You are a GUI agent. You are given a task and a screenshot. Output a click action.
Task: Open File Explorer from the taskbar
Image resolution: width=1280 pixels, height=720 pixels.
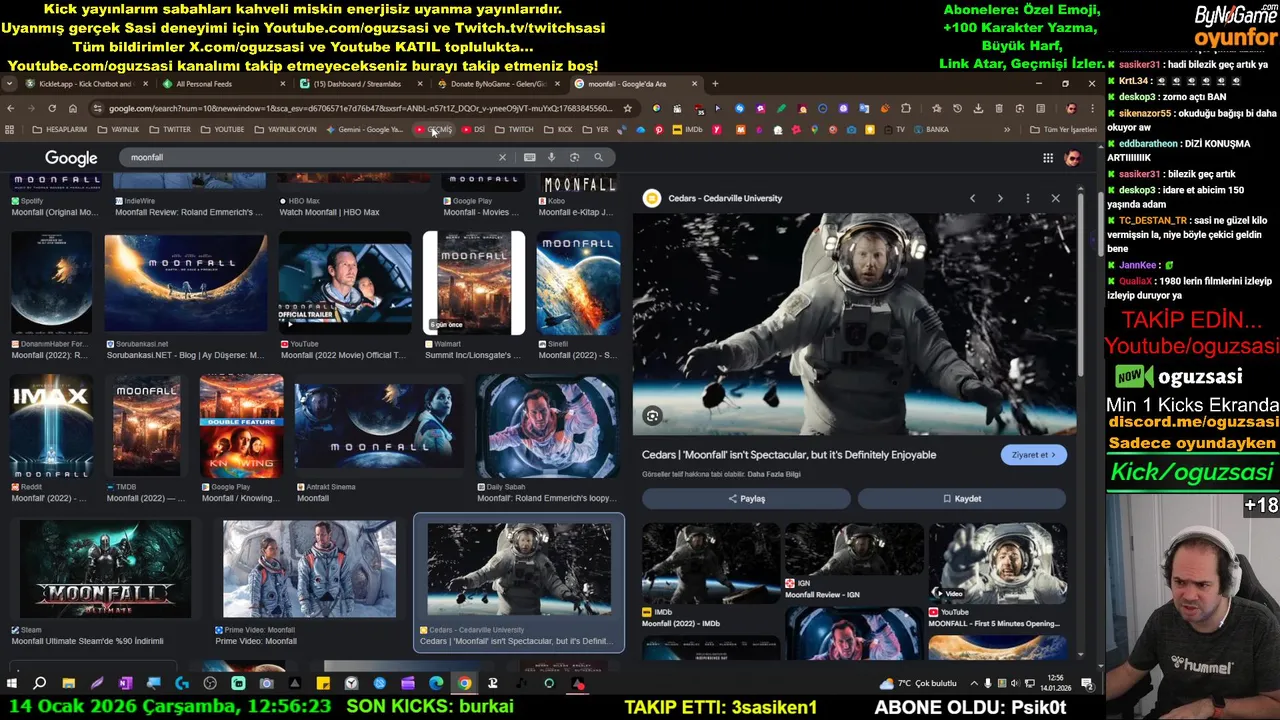pyautogui.click(x=68, y=684)
